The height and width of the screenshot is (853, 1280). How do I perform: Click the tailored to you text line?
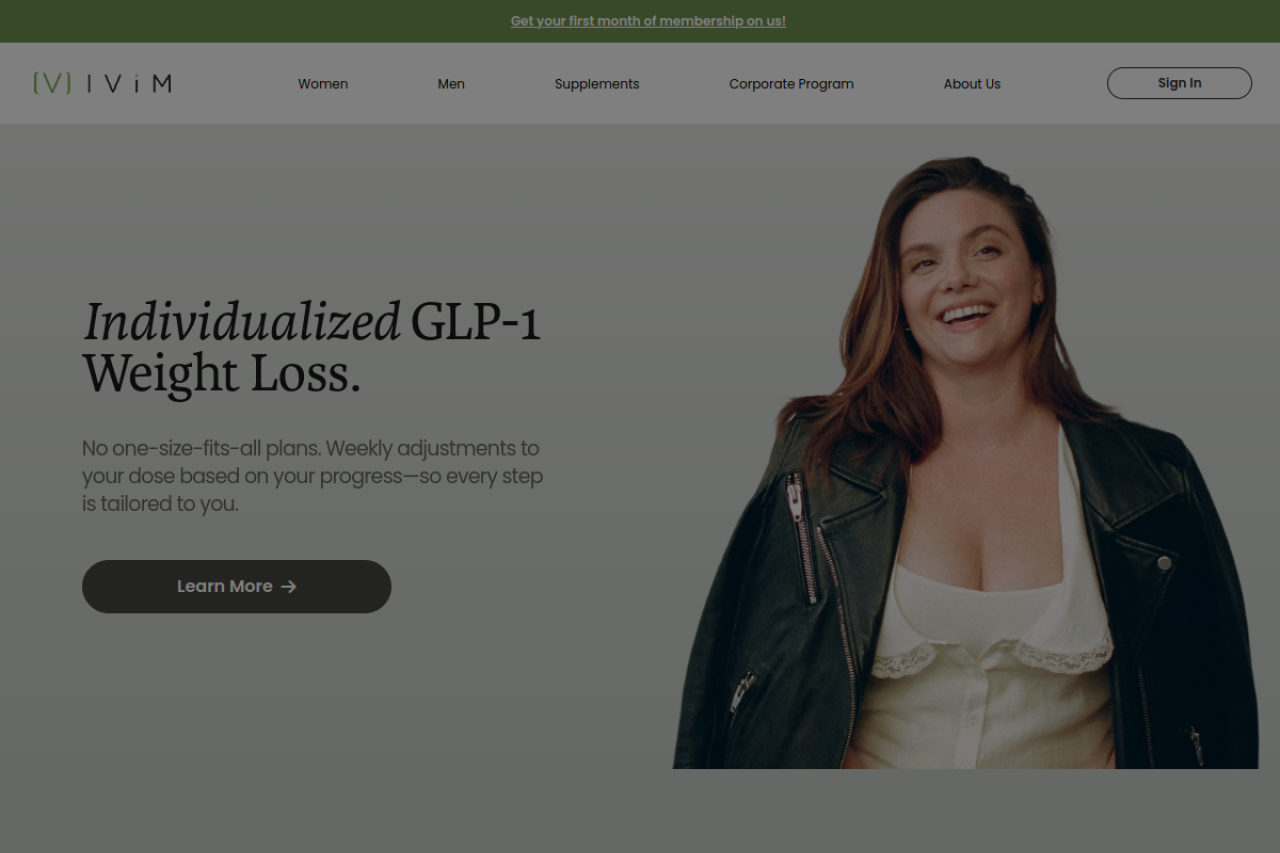tap(160, 504)
